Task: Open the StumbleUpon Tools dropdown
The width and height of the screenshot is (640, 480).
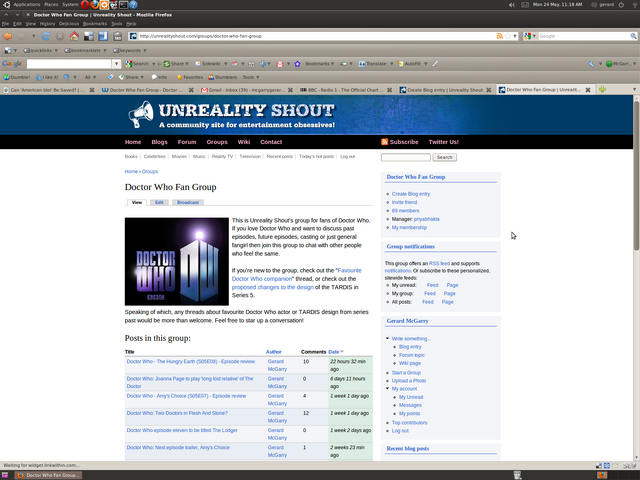Action: pos(251,77)
